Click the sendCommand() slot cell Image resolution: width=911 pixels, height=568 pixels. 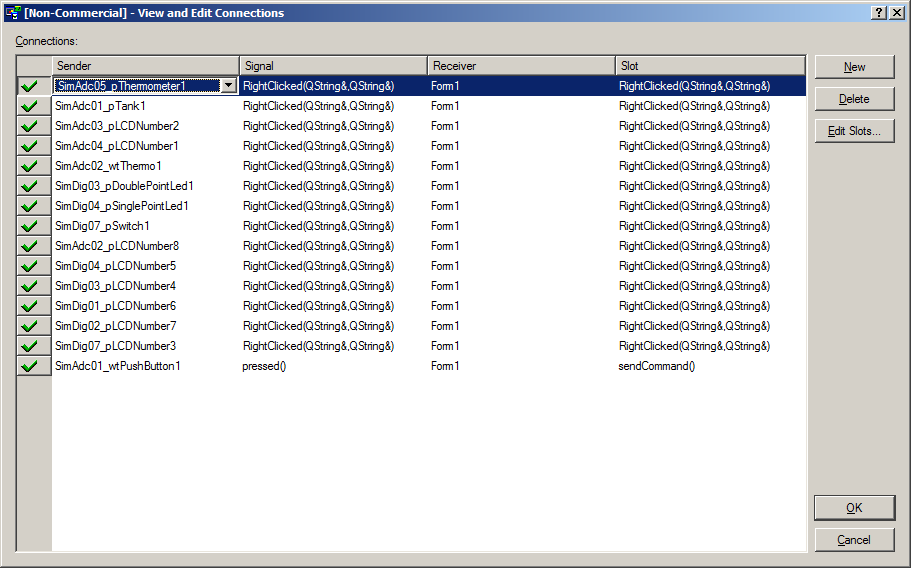[x=711, y=366]
